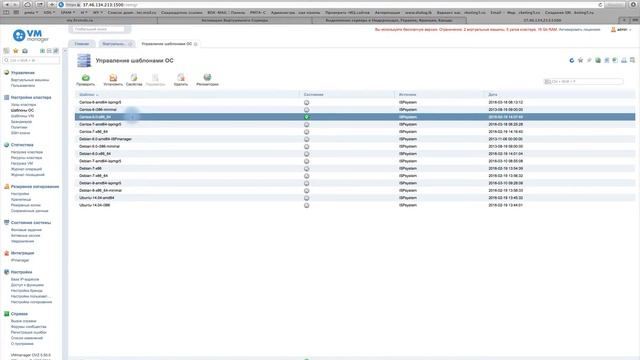The width and height of the screenshot is (640, 360).
Task: Collapse the Управление sidebar section
Action: point(22,73)
